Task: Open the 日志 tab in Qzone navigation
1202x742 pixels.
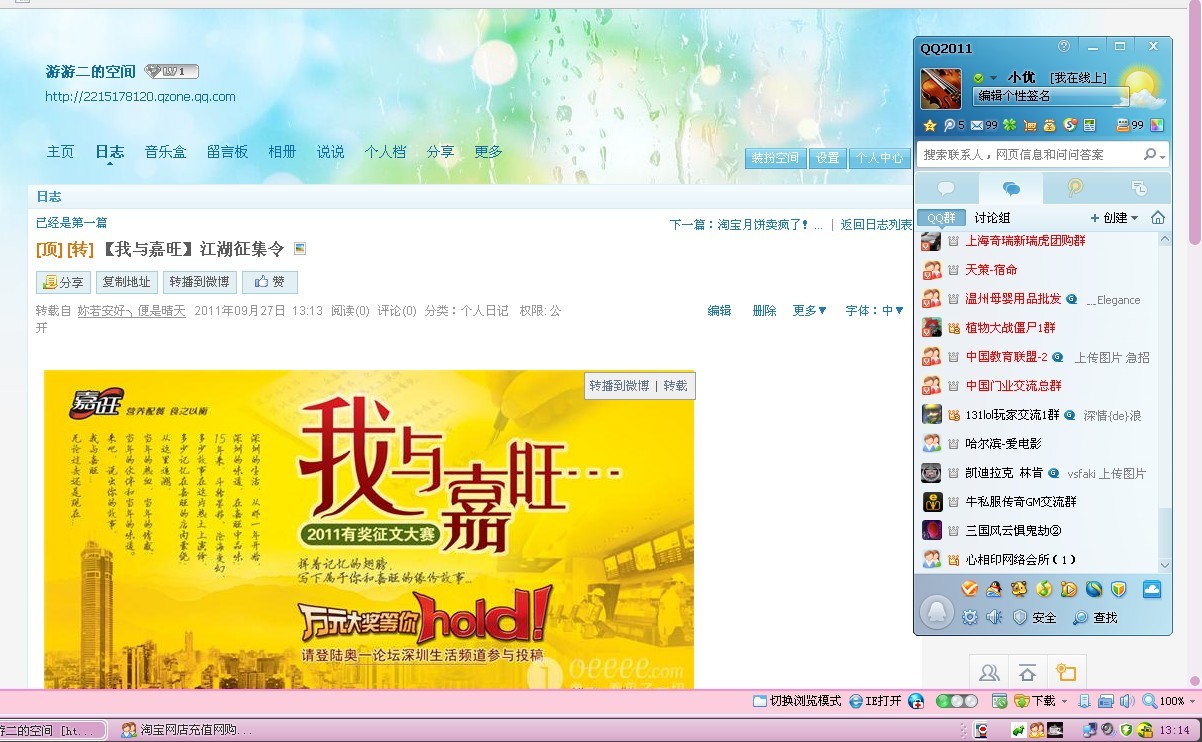Action: 110,152
